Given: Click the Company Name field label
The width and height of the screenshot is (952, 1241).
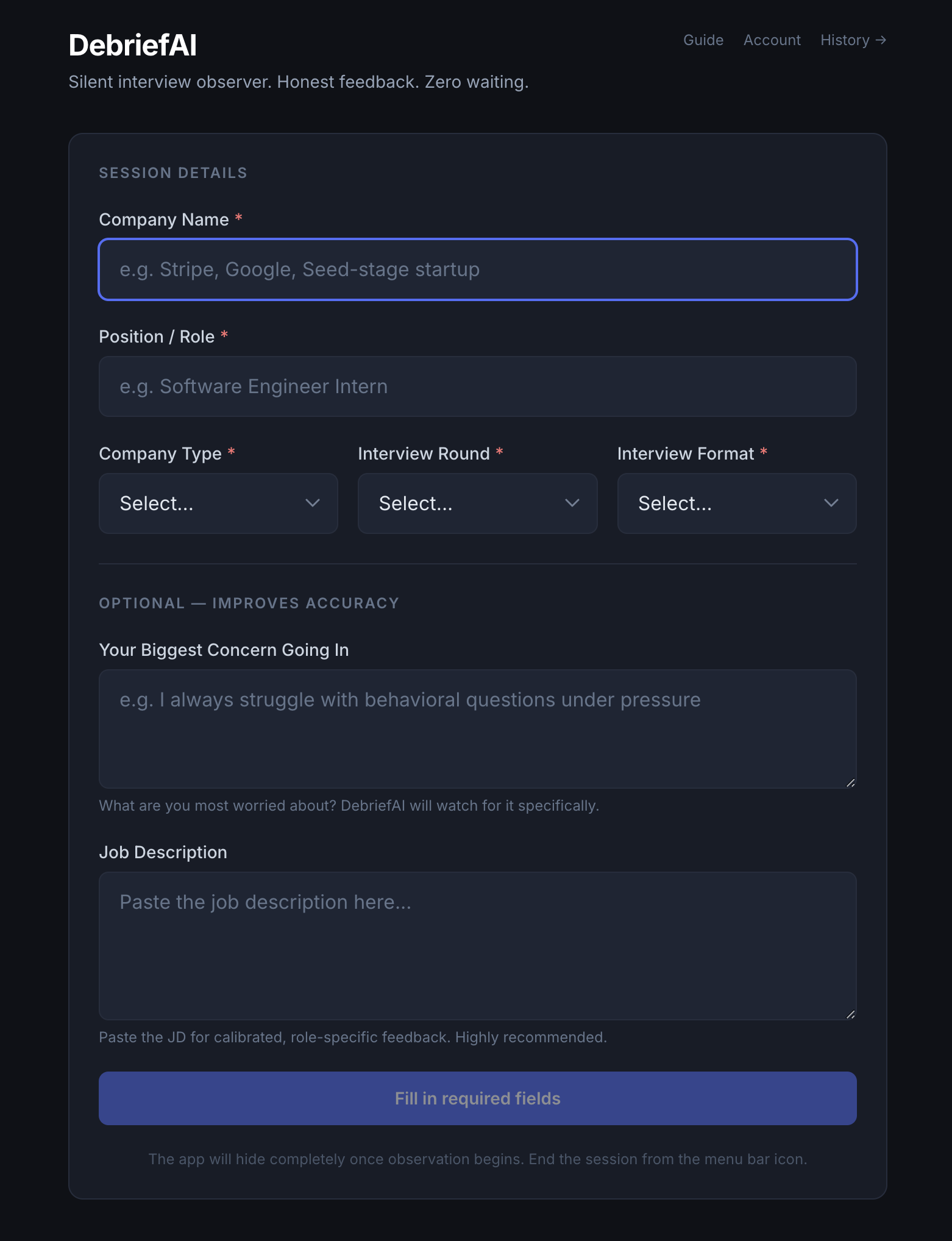Looking at the screenshot, I should 164,219.
